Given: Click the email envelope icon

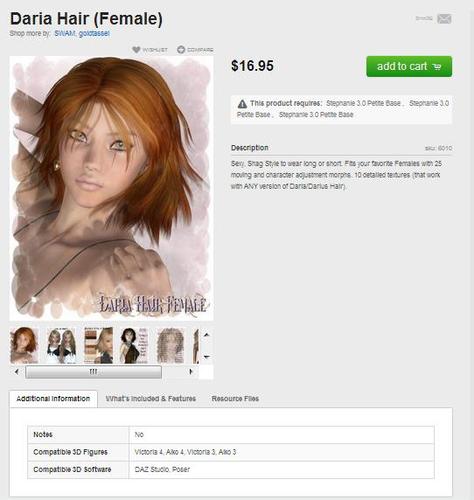Looking at the screenshot, I should coord(444,19).
